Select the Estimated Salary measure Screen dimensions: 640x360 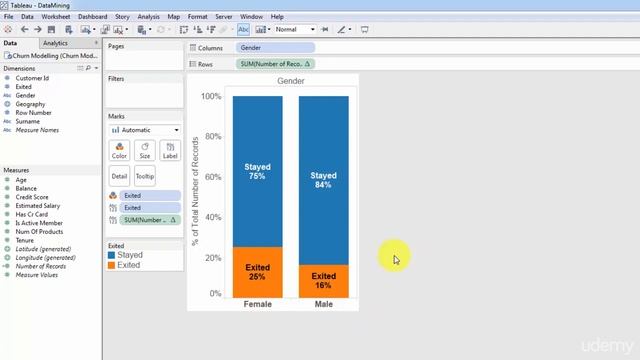click(x=38, y=206)
